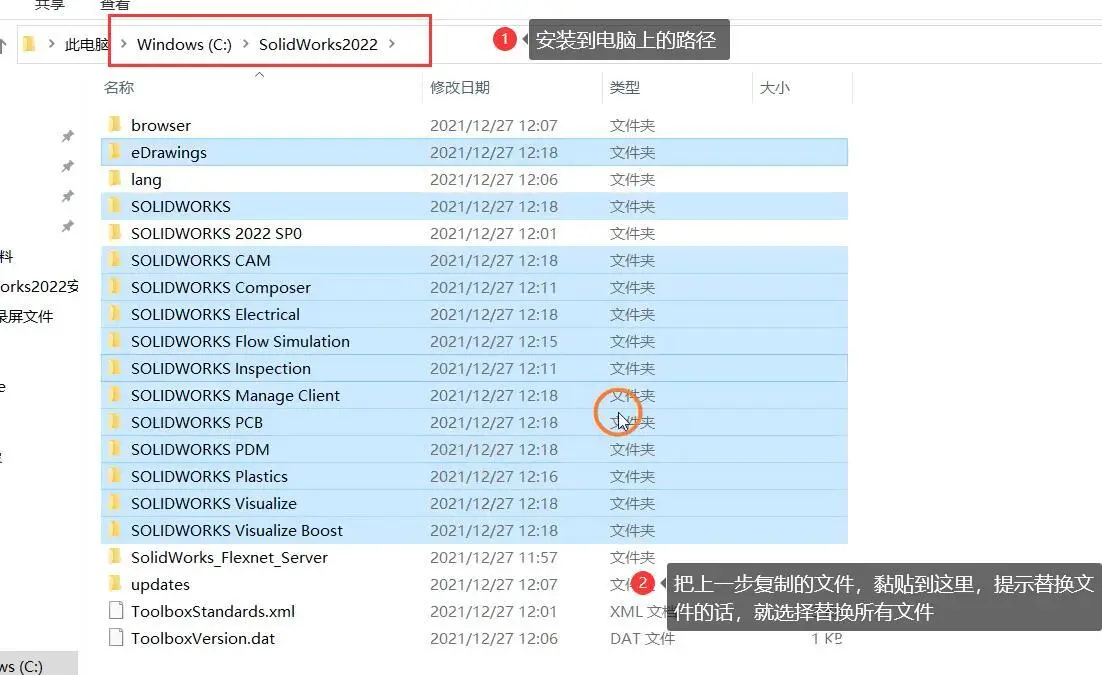Navigate to Windows (C:) breadcrumb
Image resolution: width=1102 pixels, height=675 pixels.
tap(184, 44)
